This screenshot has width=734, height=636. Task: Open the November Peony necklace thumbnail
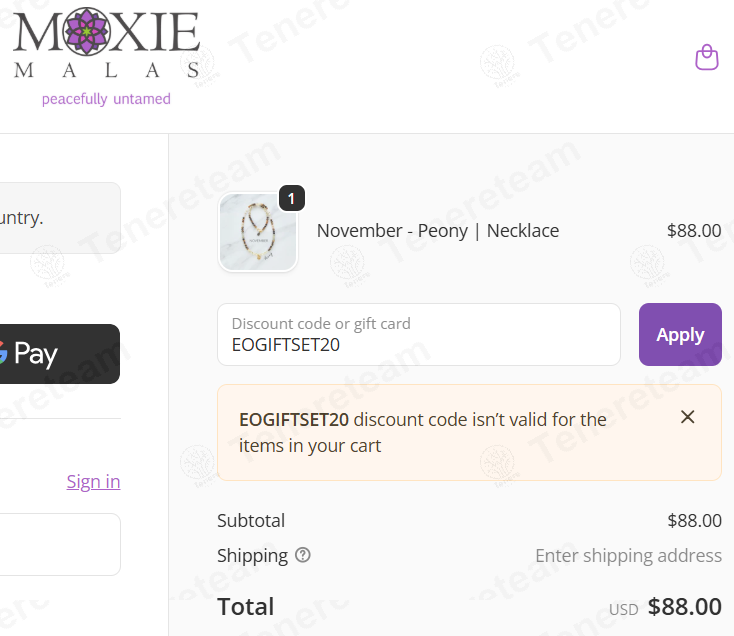pyautogui.click(x=257, y=232)
